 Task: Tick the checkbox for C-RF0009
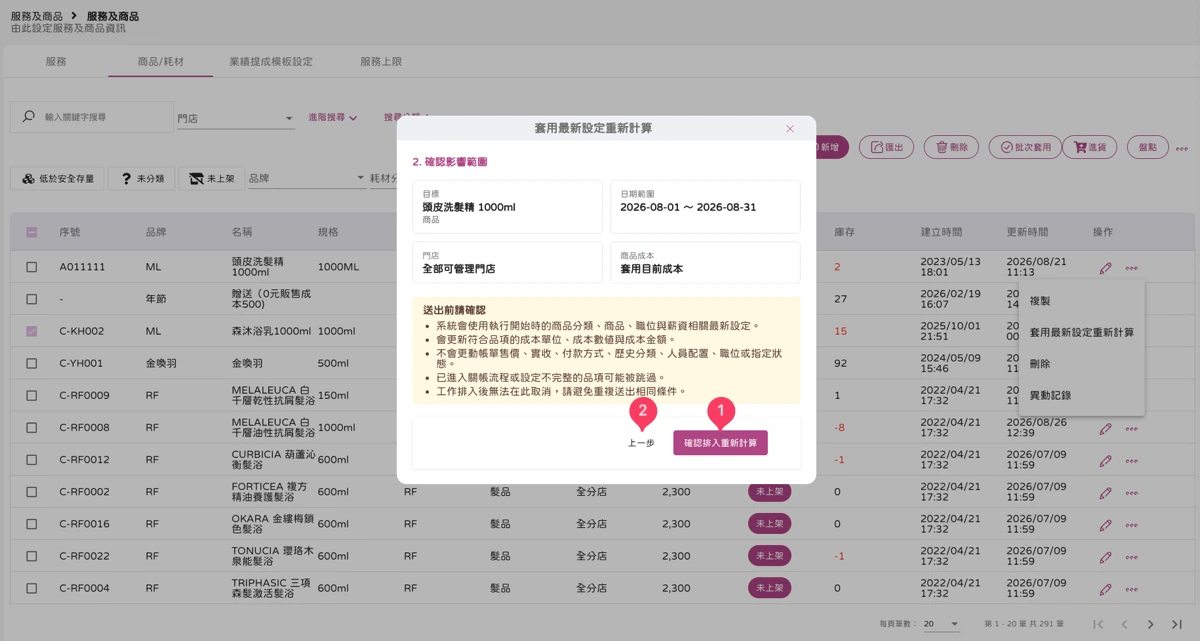pyautogui.click(x=31, y=395)
